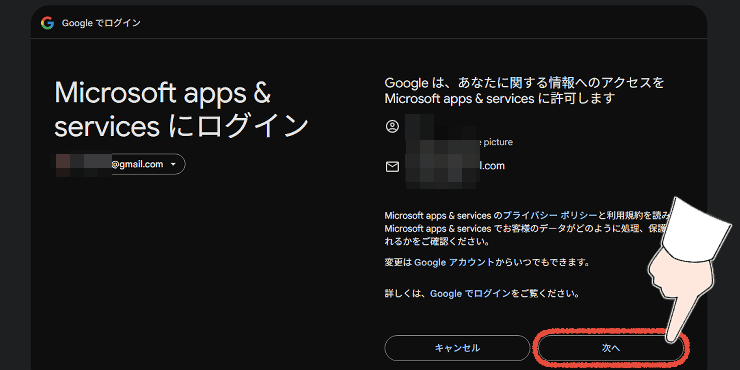The height and width of the screenshot is (370, 740).
Task: Open the Google でログイン help link
Action: [470, 294]
